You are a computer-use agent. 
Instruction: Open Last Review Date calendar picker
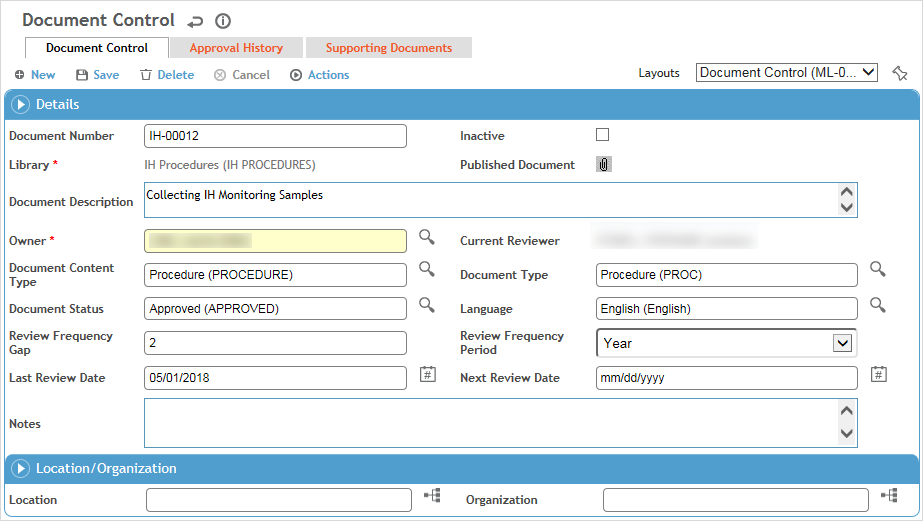coord(427,374)
